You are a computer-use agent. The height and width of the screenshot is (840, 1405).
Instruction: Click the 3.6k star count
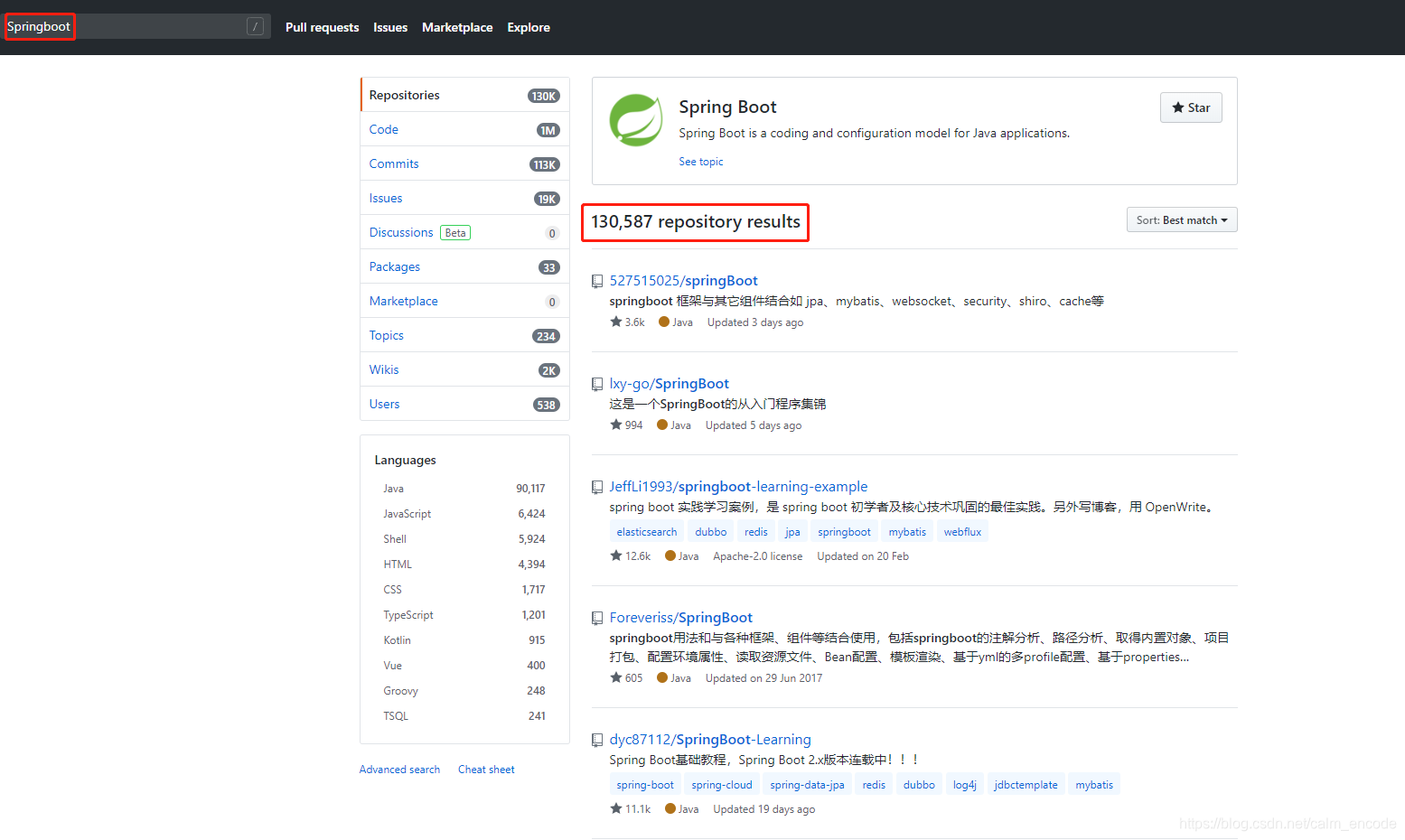(628, 322)
